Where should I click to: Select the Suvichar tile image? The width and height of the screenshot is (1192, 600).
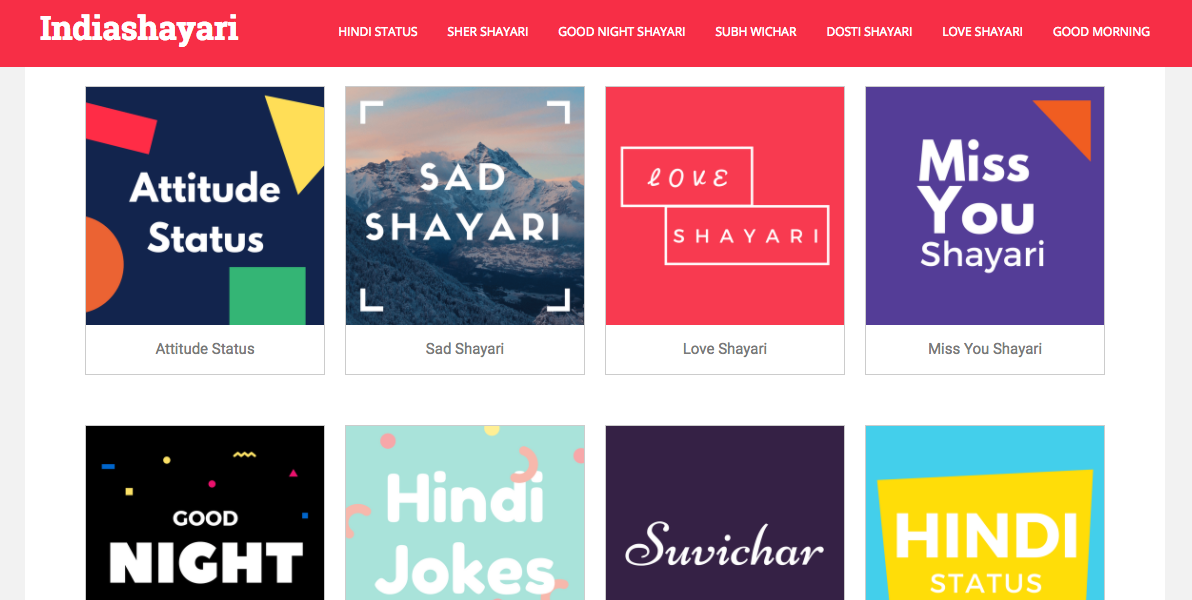(725, 513)
